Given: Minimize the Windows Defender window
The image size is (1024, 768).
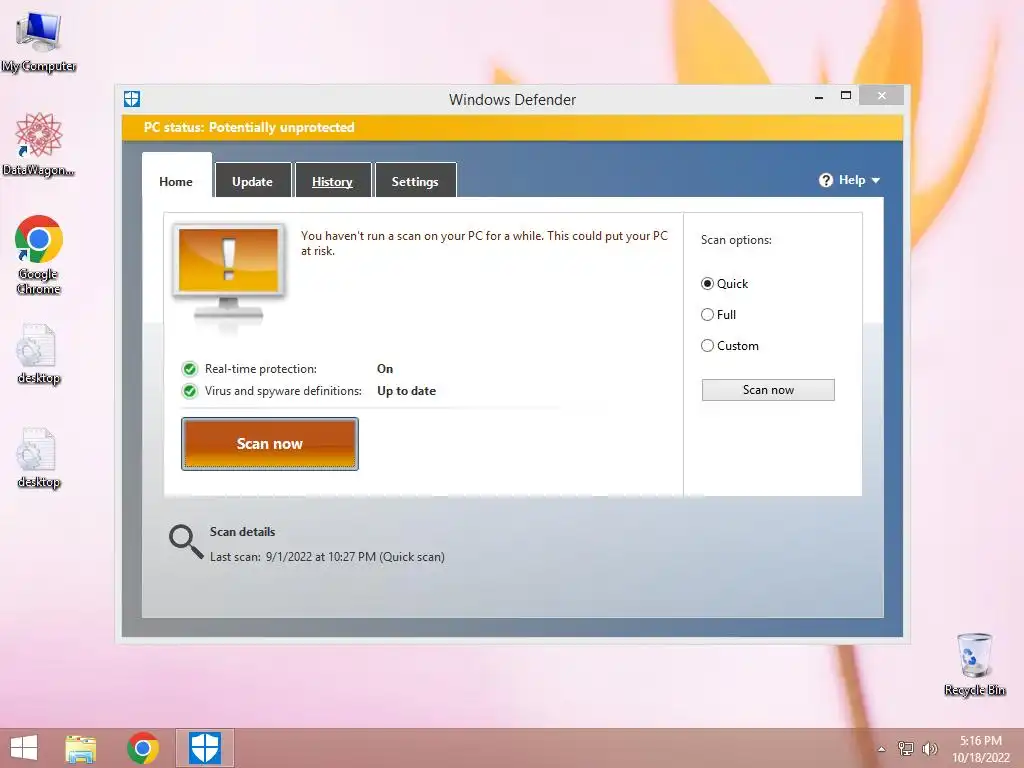Looking at the screenshot, I should point(819,97).
